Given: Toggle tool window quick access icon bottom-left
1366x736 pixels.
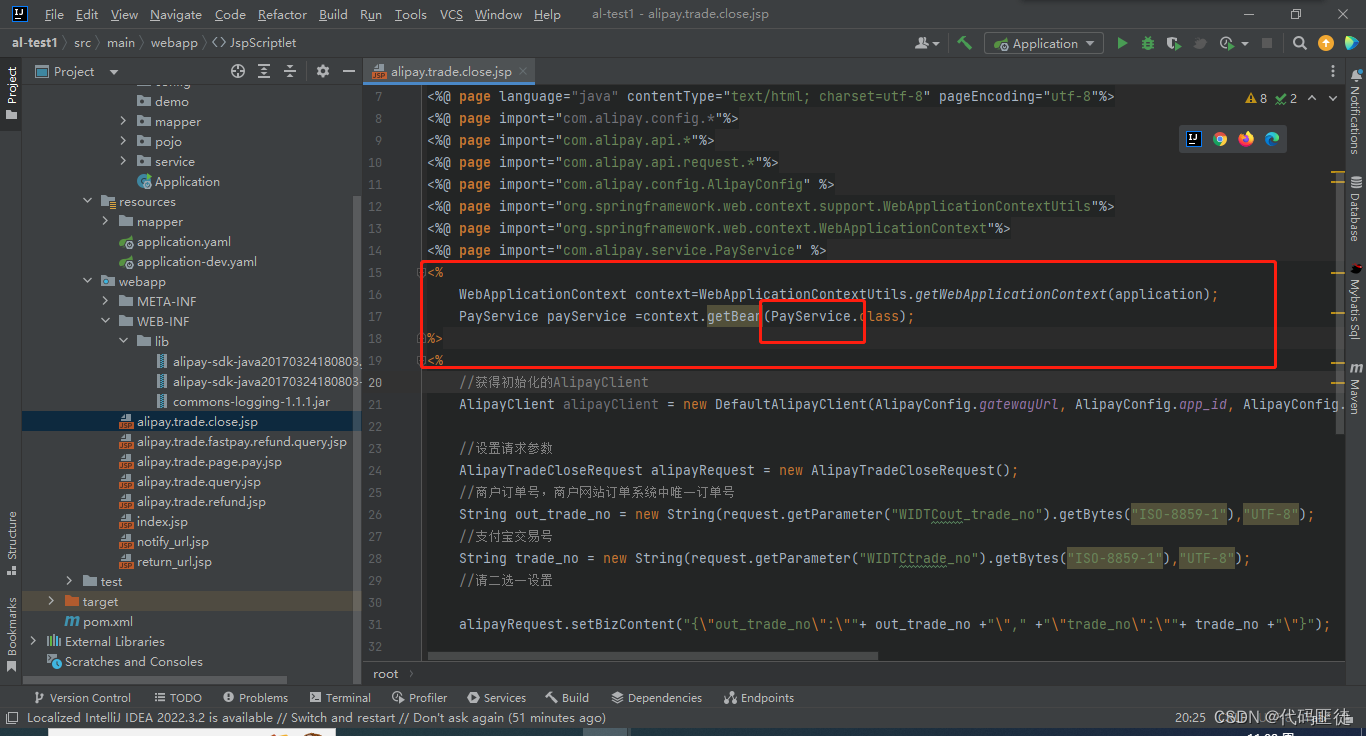Looking at the screenshot, I should pyautogui.click(x=11, y=717).
